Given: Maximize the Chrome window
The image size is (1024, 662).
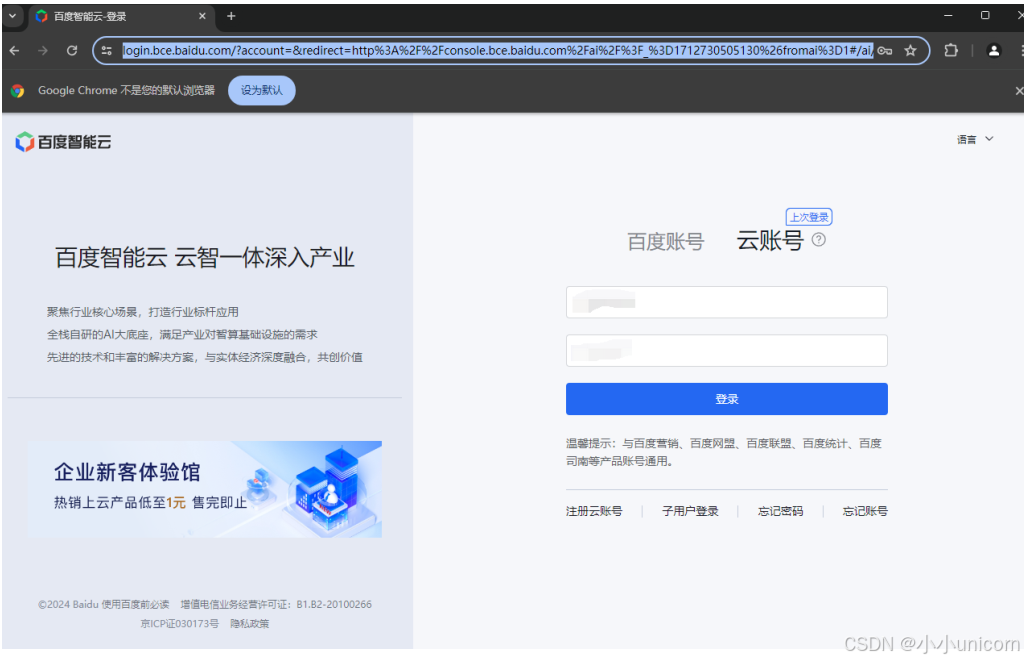Looking at the screenshot, I should pos(985,16).
